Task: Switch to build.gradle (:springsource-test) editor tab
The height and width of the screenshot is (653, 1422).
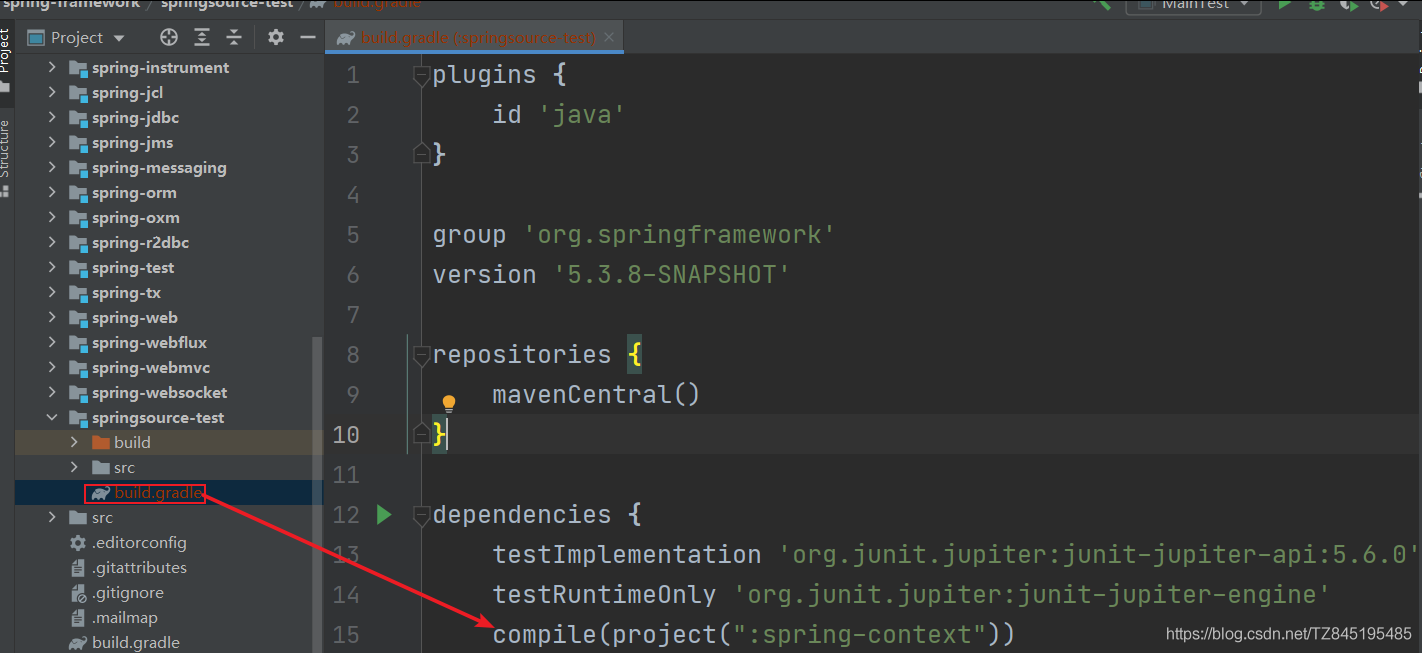Action: point(468,38)
